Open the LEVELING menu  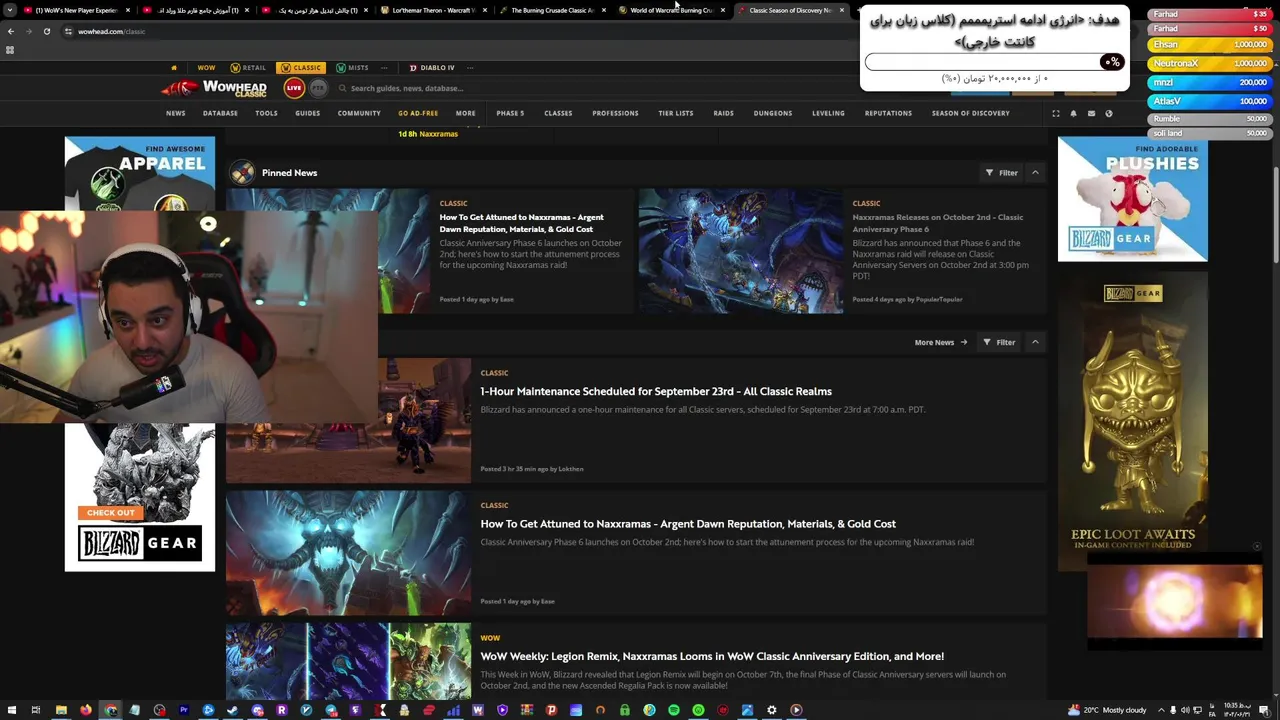[x=828, y=113]
